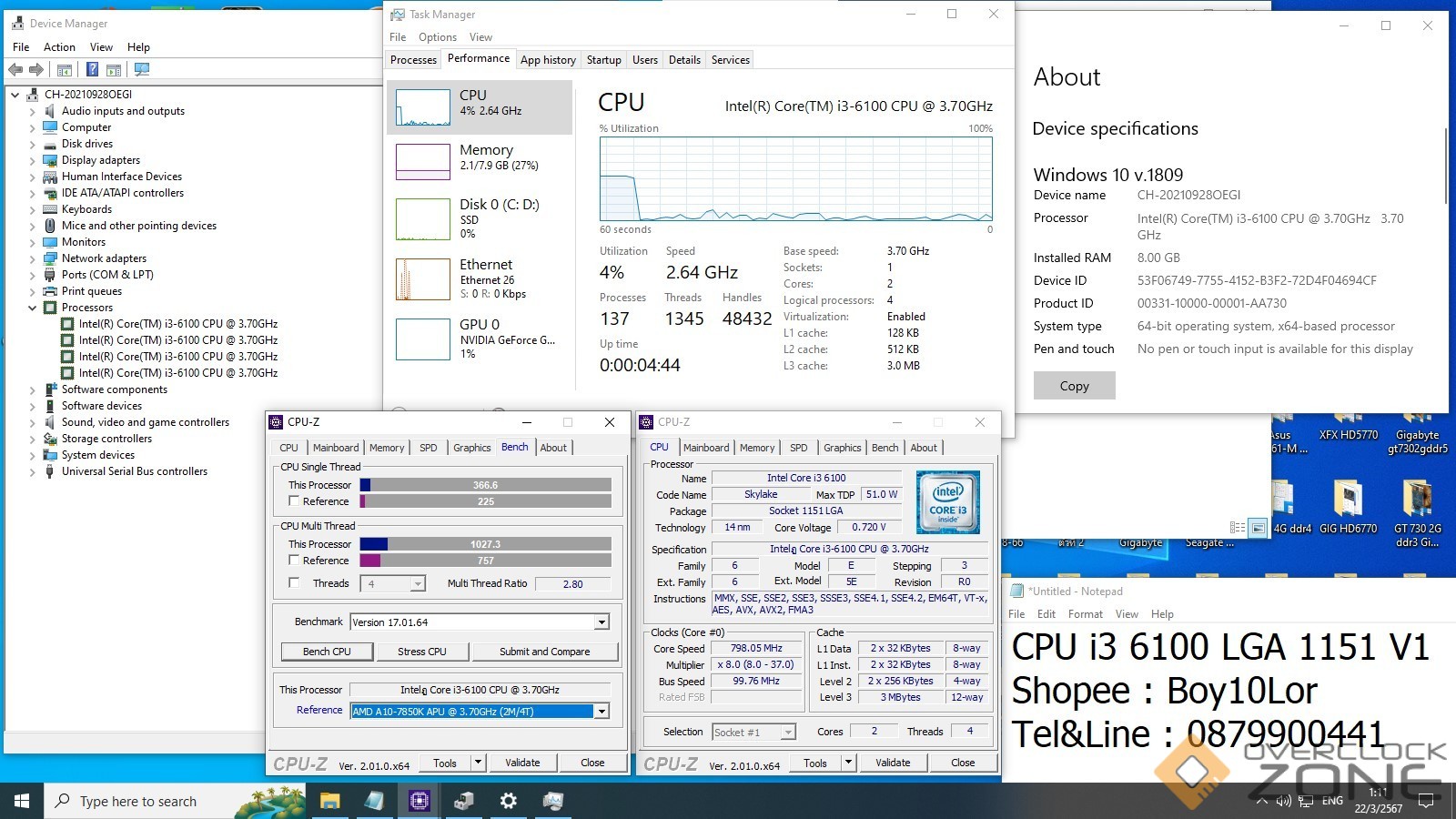Click the scan for hardware changes icon

[141, 69]
